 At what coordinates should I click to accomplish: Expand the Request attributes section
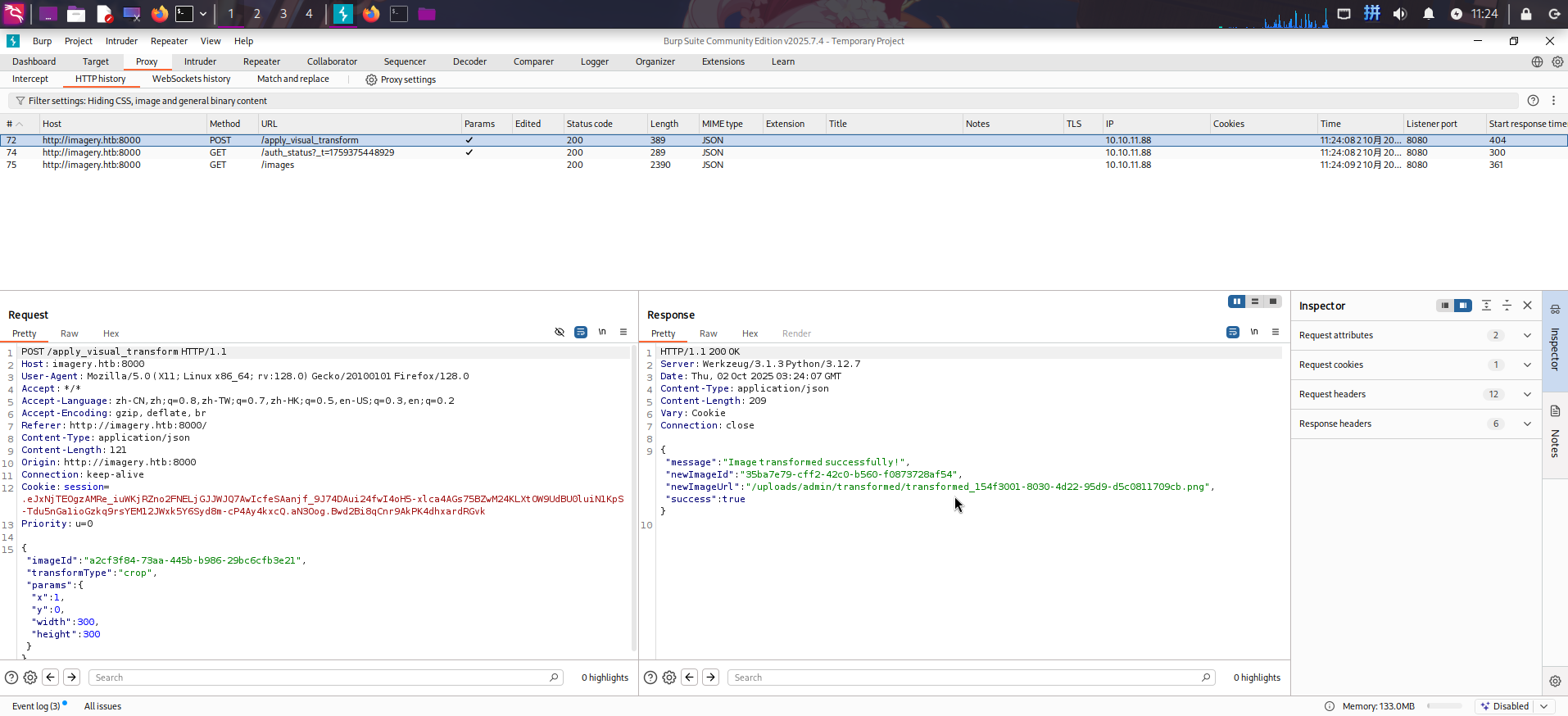[1527, 335]
